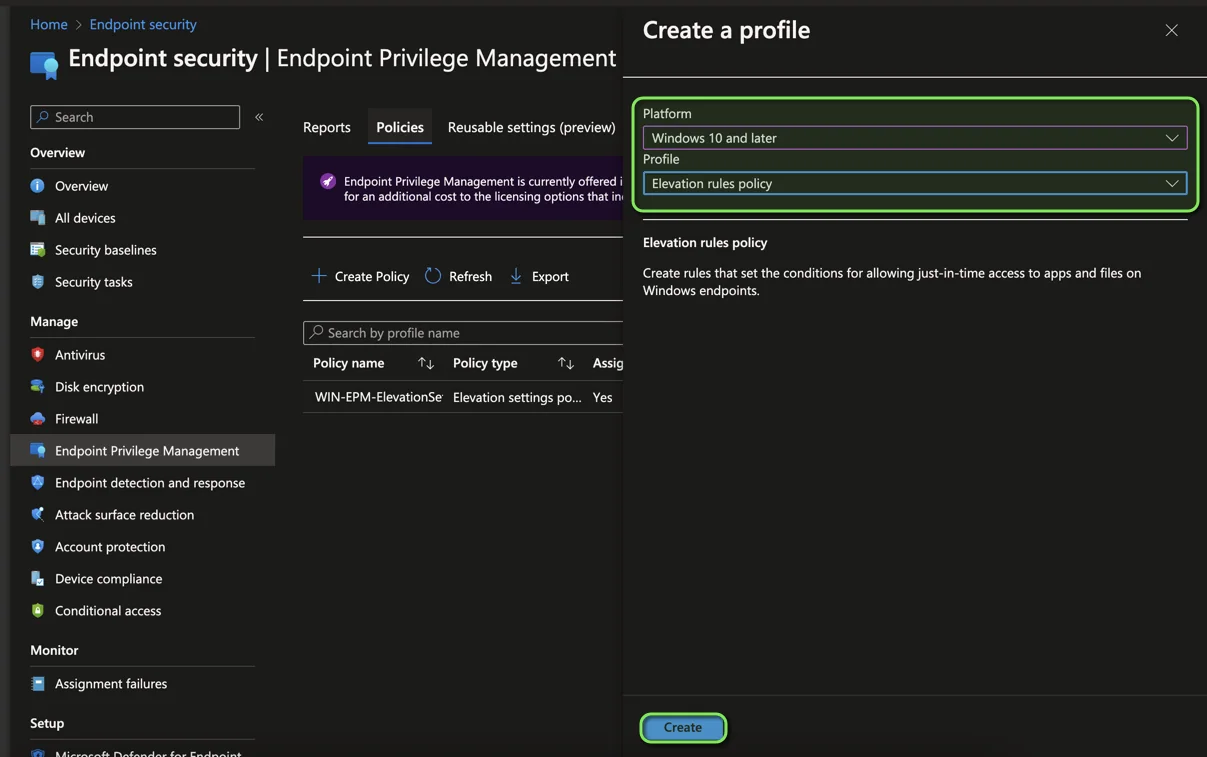Open Endpoint detection and response
Screen dimensions: 1207x757
[x=150, y=483]
